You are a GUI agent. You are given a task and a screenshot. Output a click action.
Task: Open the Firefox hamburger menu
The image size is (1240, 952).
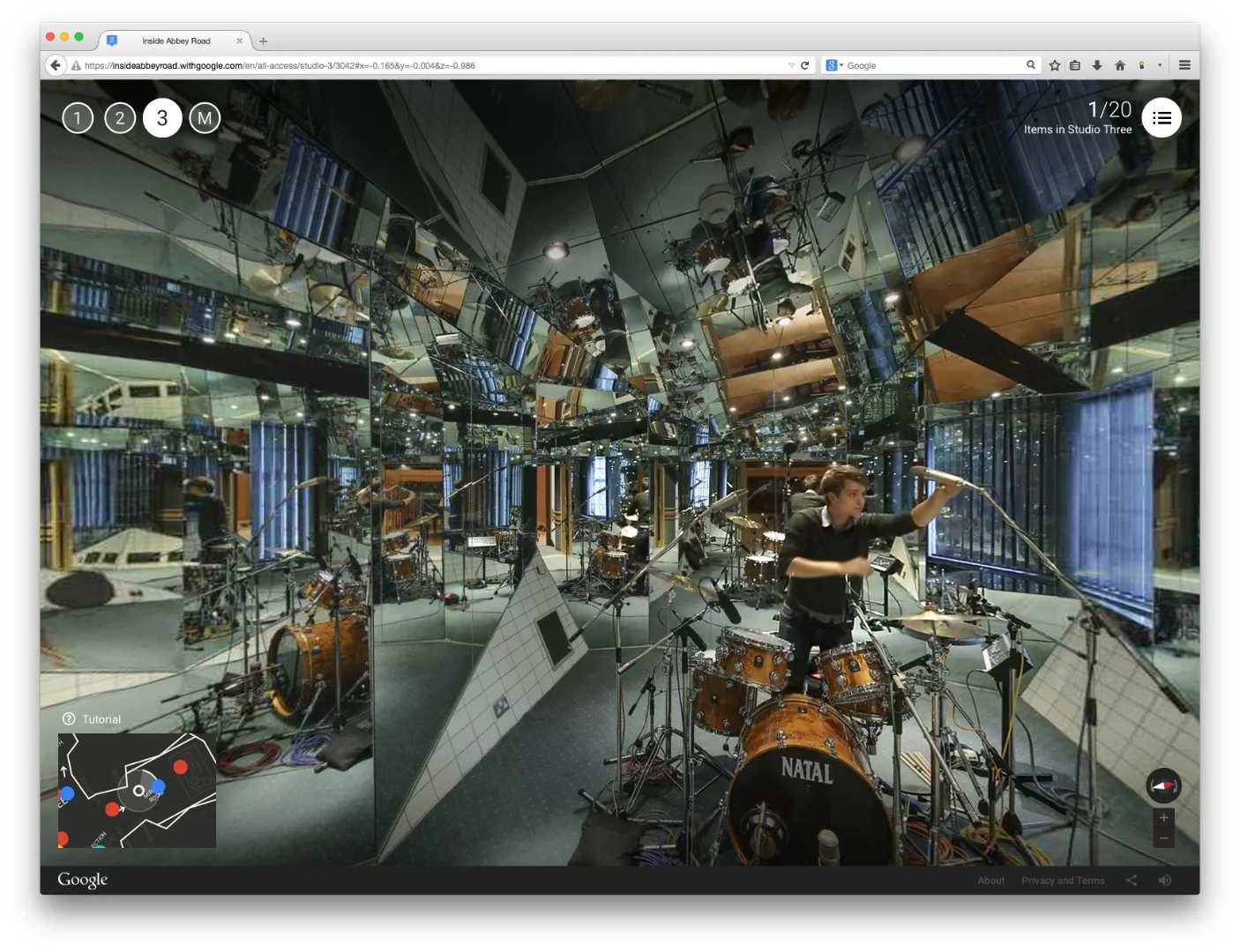[1184, 65]
